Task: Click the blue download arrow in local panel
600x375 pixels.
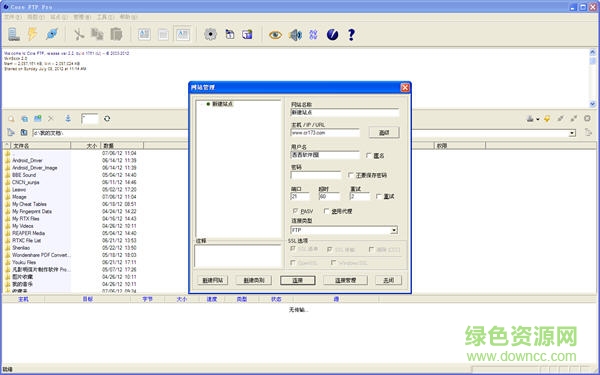Action: click(68, 119)
